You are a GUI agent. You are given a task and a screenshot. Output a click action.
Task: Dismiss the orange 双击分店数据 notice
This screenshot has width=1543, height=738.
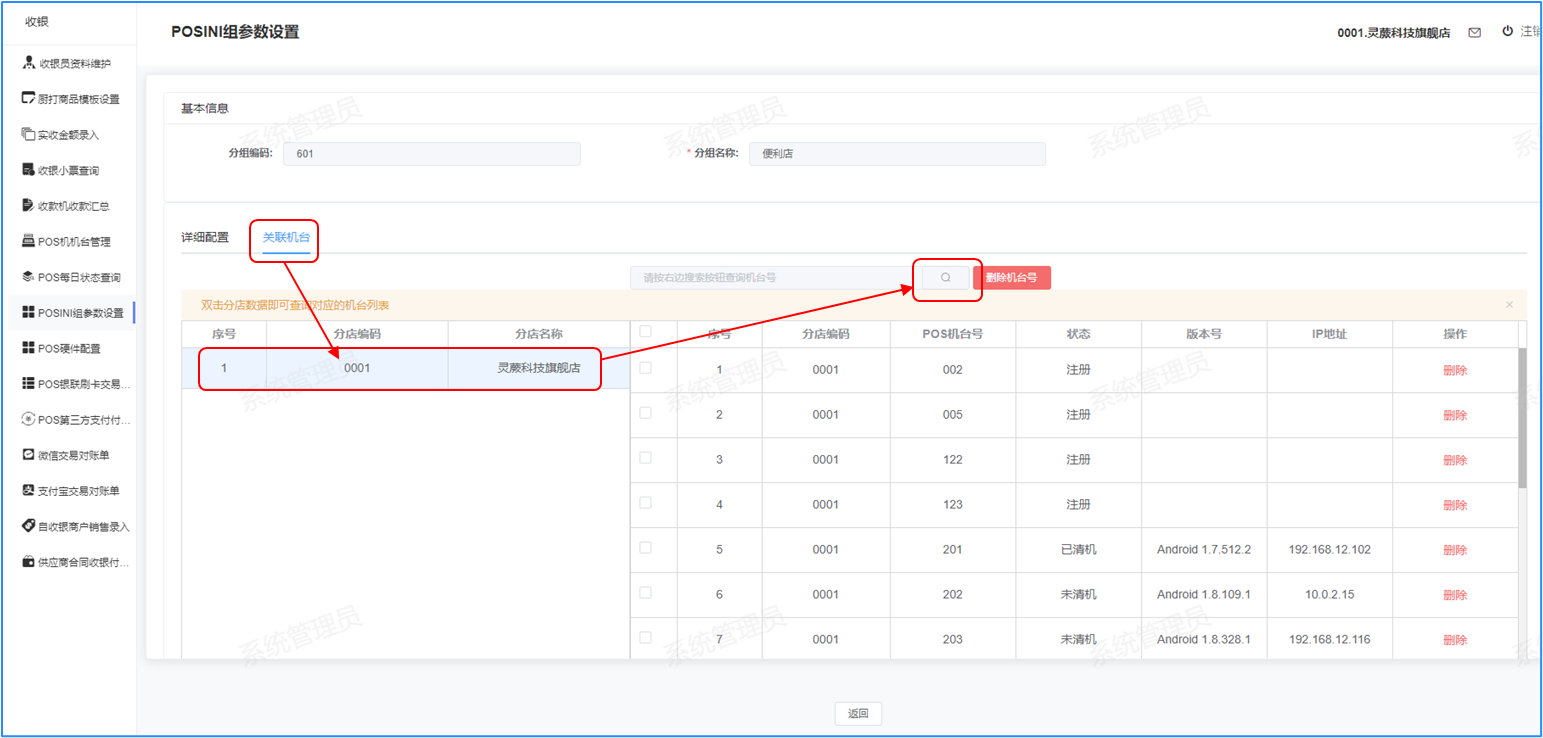coord(1509,305)
